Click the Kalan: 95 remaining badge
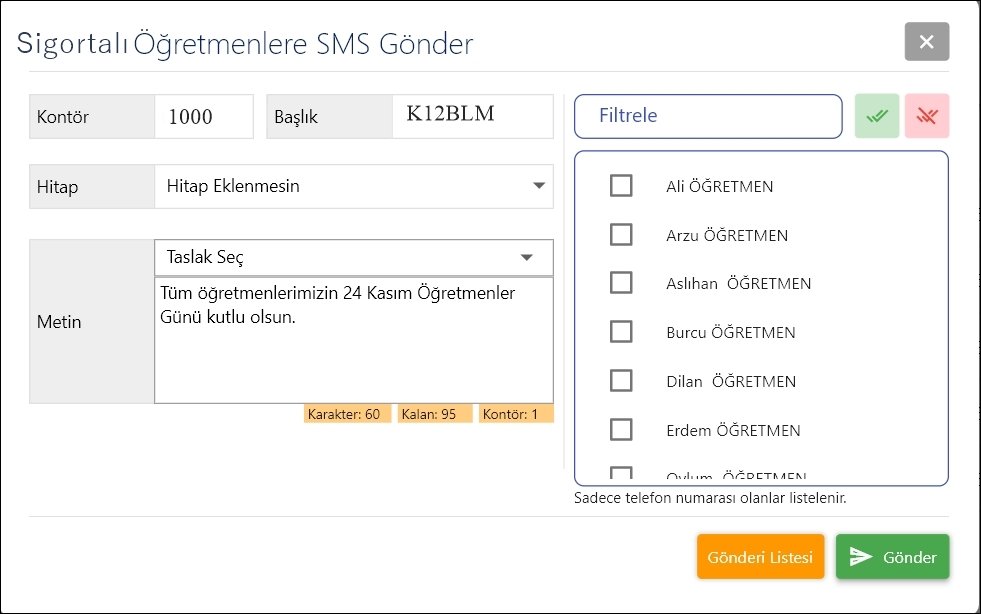This screenshot has height=614, width=981. click(434, 414)
